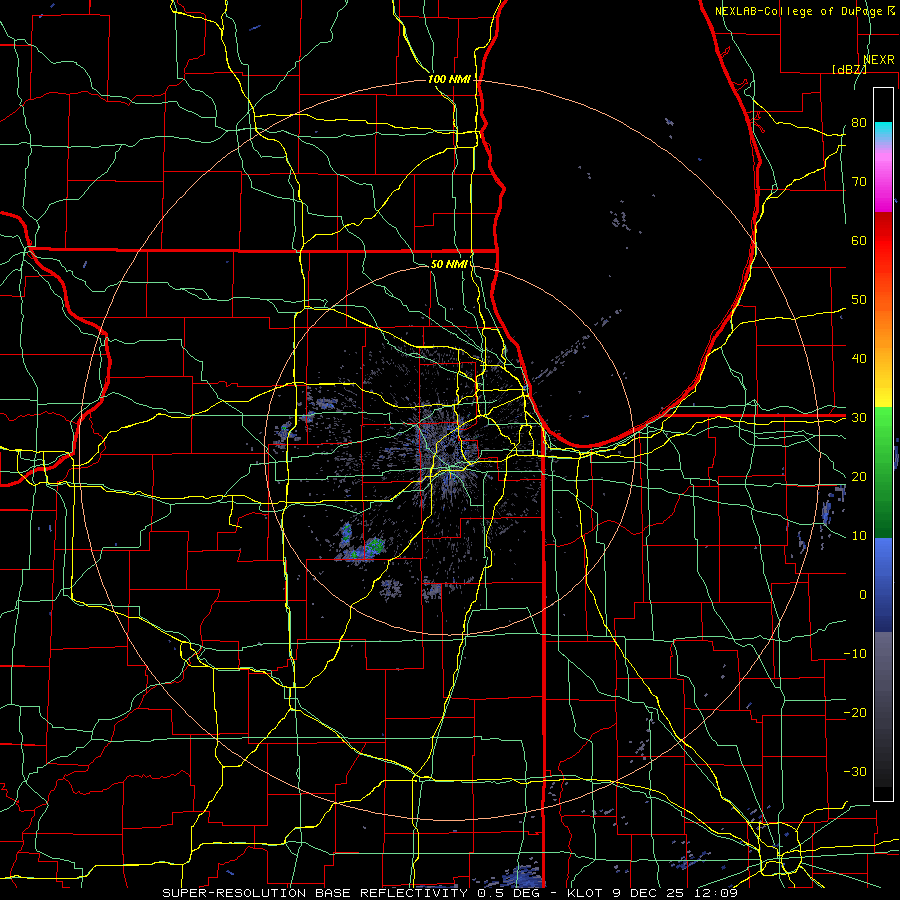Select the 60 value on dBZ scale
The height and width of the screenshot is (900, 900).
click(859, 240)
